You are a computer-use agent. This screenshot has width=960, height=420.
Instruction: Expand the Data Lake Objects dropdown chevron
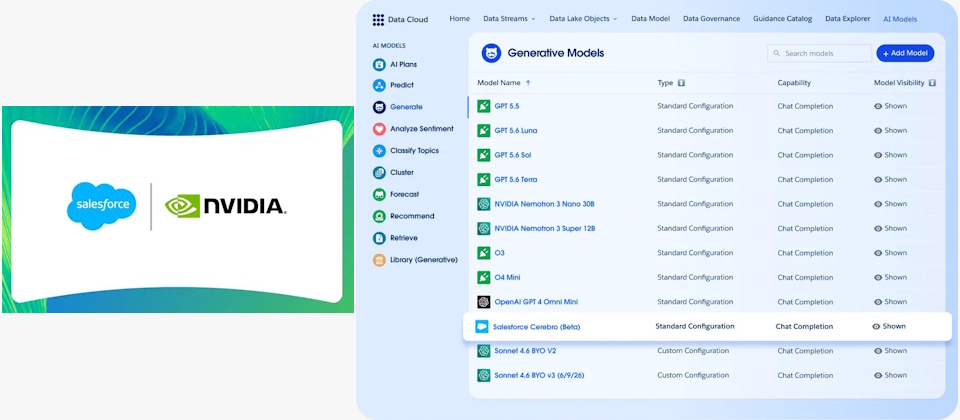615,20
